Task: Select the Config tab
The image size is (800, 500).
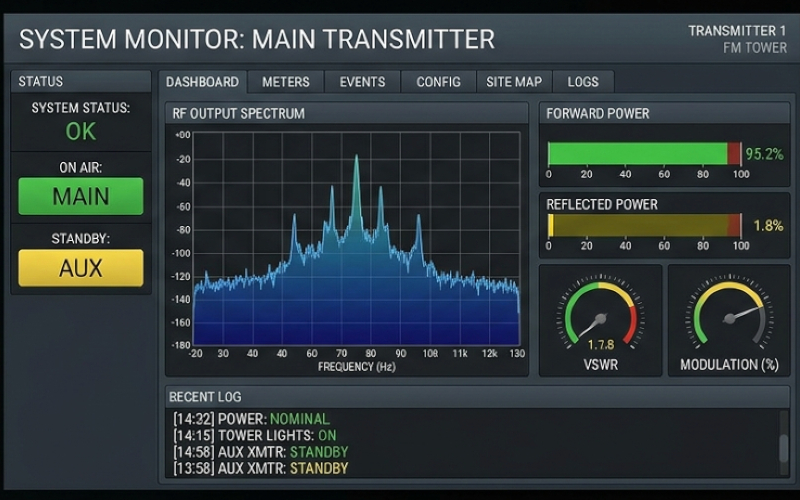Action: [x=438, y=82]
